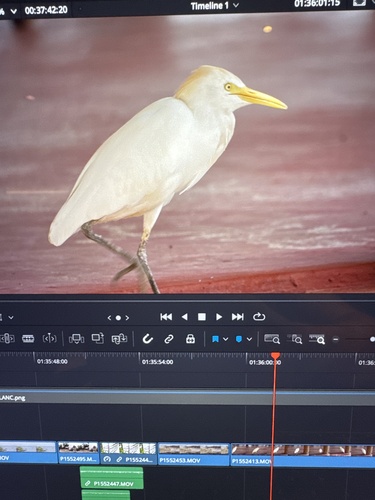Go to previous edit with the left angle arrow
The height and width of the screenshot is (500, 375).
coord(109,318)
